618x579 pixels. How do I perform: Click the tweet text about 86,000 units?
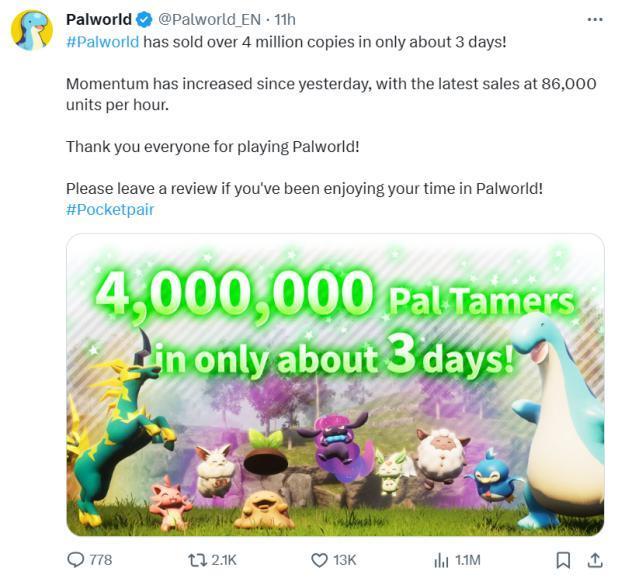coord(331,94)
